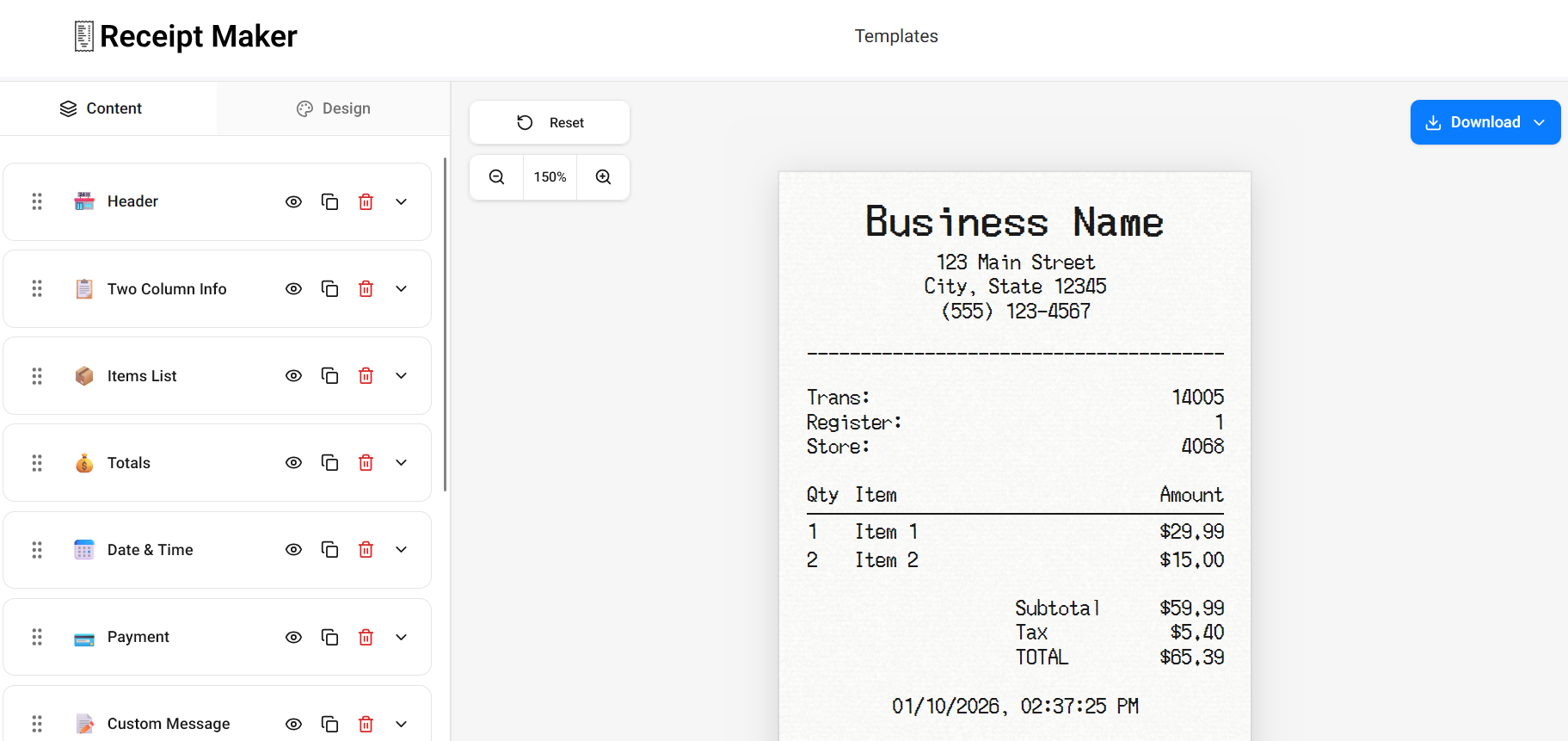Screen dimensions: 1568x741
Task: Click the Date & Time drag handle
Action: (x=37, y=550)
